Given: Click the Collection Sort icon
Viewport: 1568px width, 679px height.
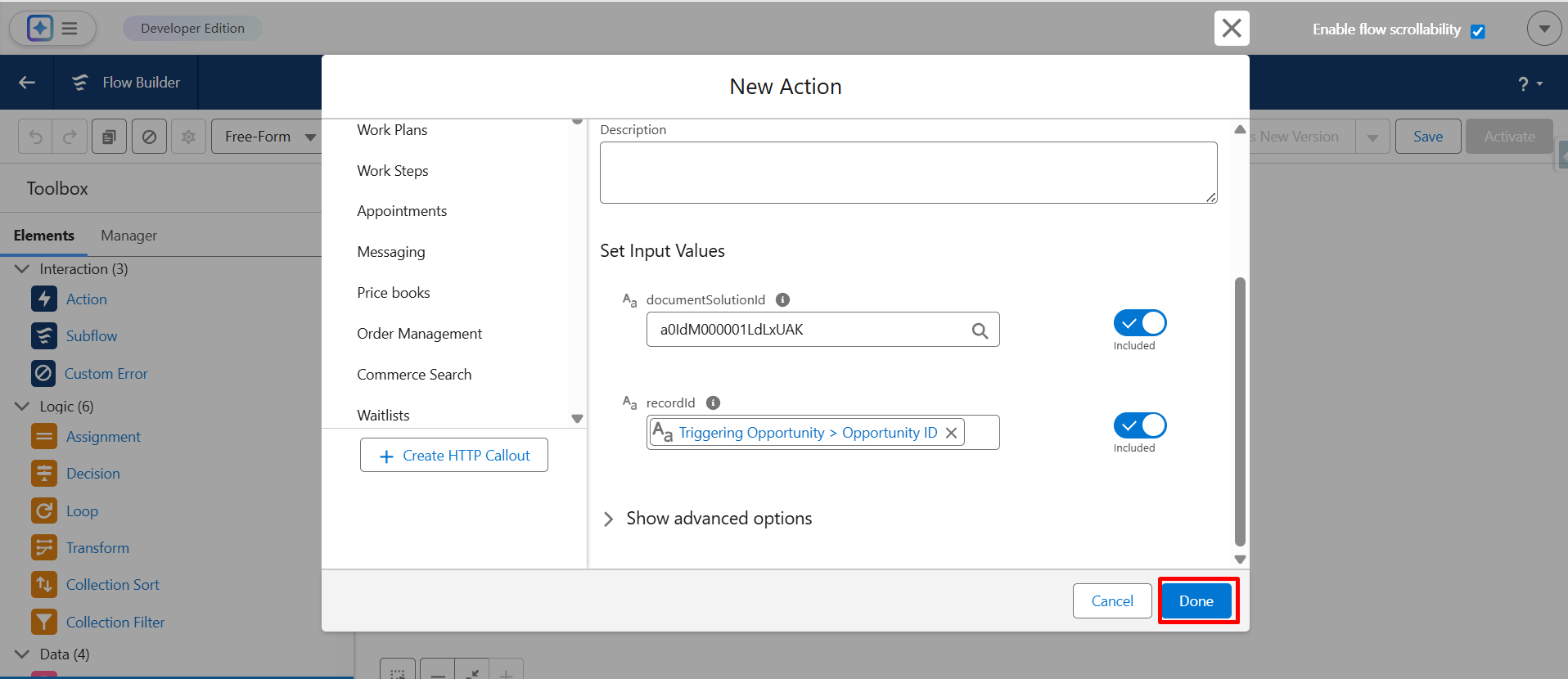Looking at the screenshot, I should 44,585.
